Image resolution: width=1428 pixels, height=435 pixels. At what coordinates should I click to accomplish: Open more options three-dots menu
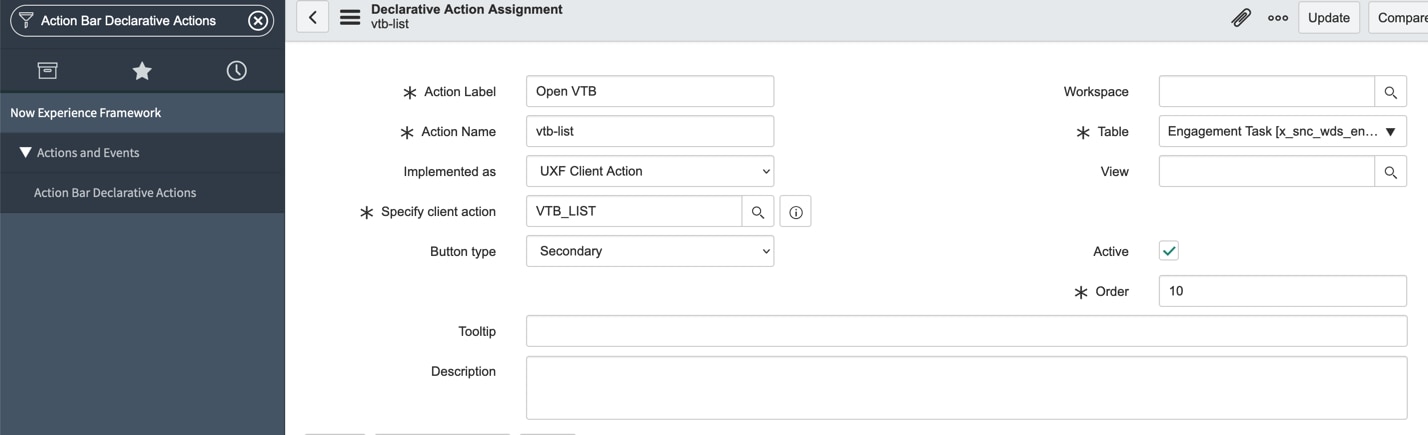tap(1278, 17)
